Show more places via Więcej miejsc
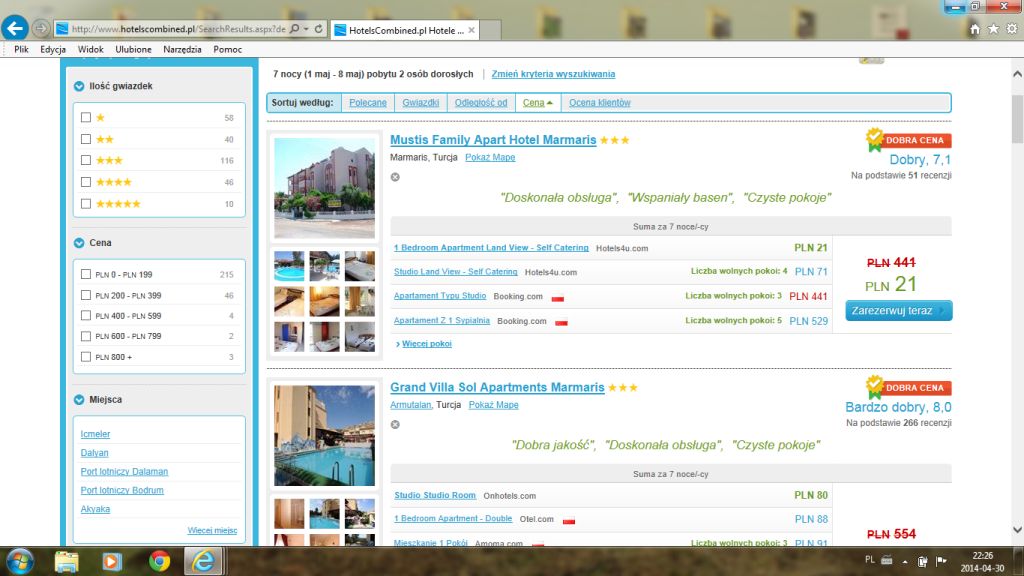 (x=212, y=530)
